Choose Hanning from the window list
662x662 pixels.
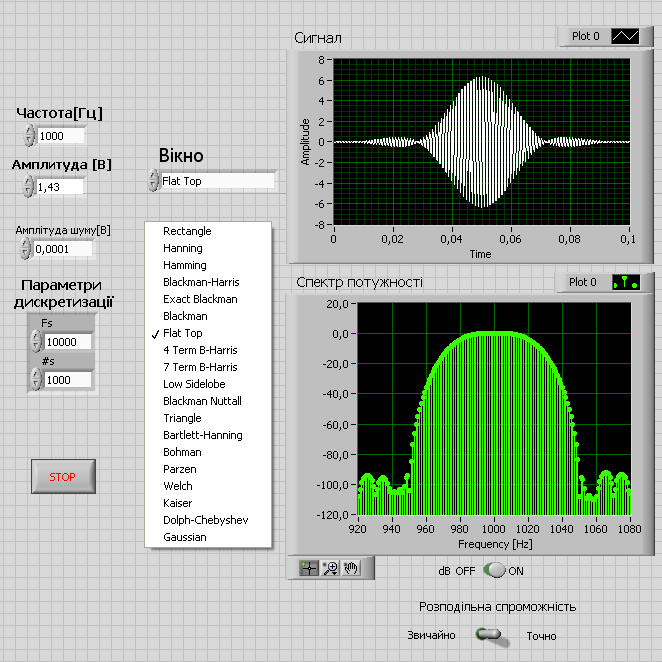coord(183,248)
